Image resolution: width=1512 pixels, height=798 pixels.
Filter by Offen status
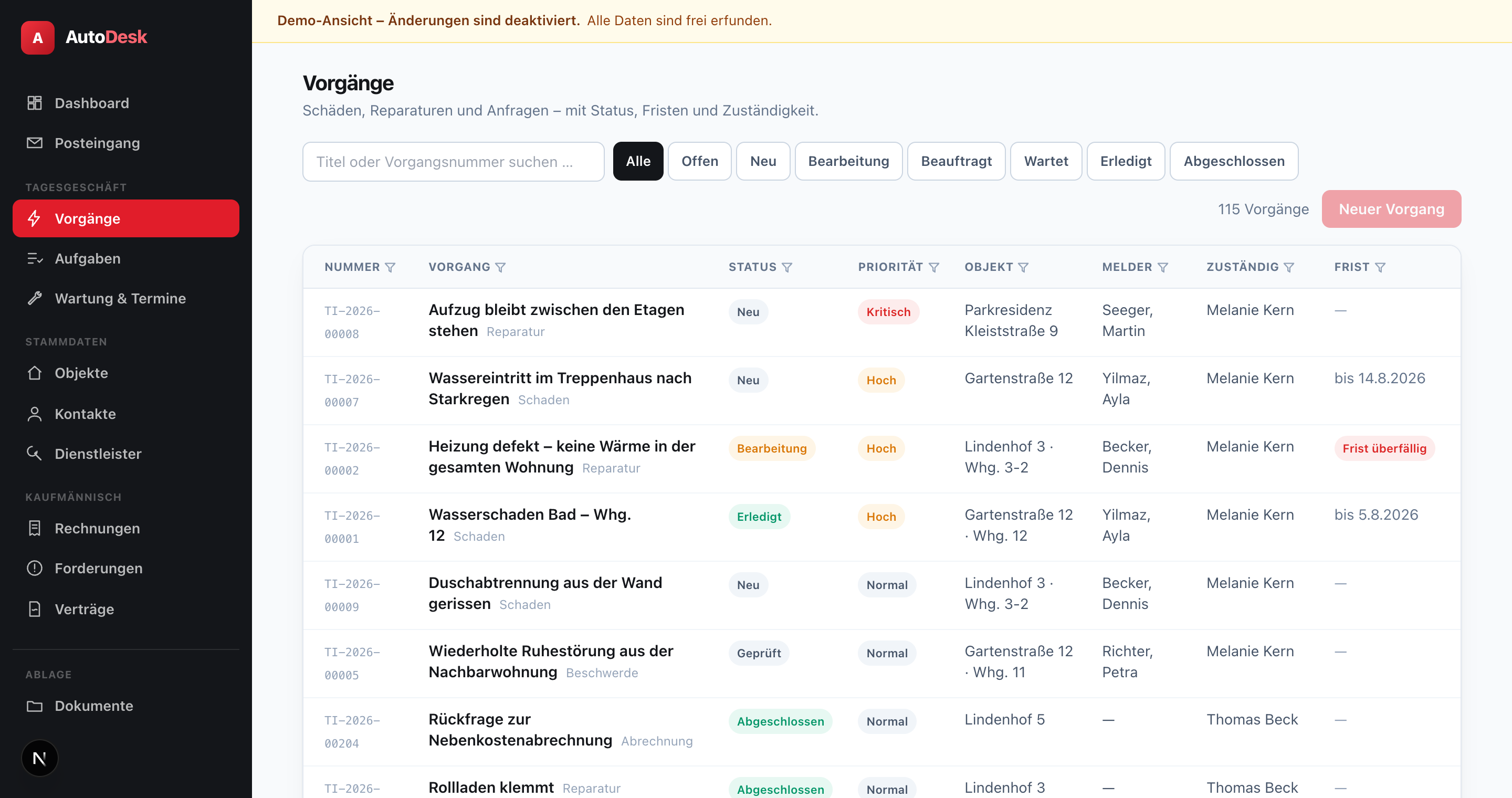(700, 161)
